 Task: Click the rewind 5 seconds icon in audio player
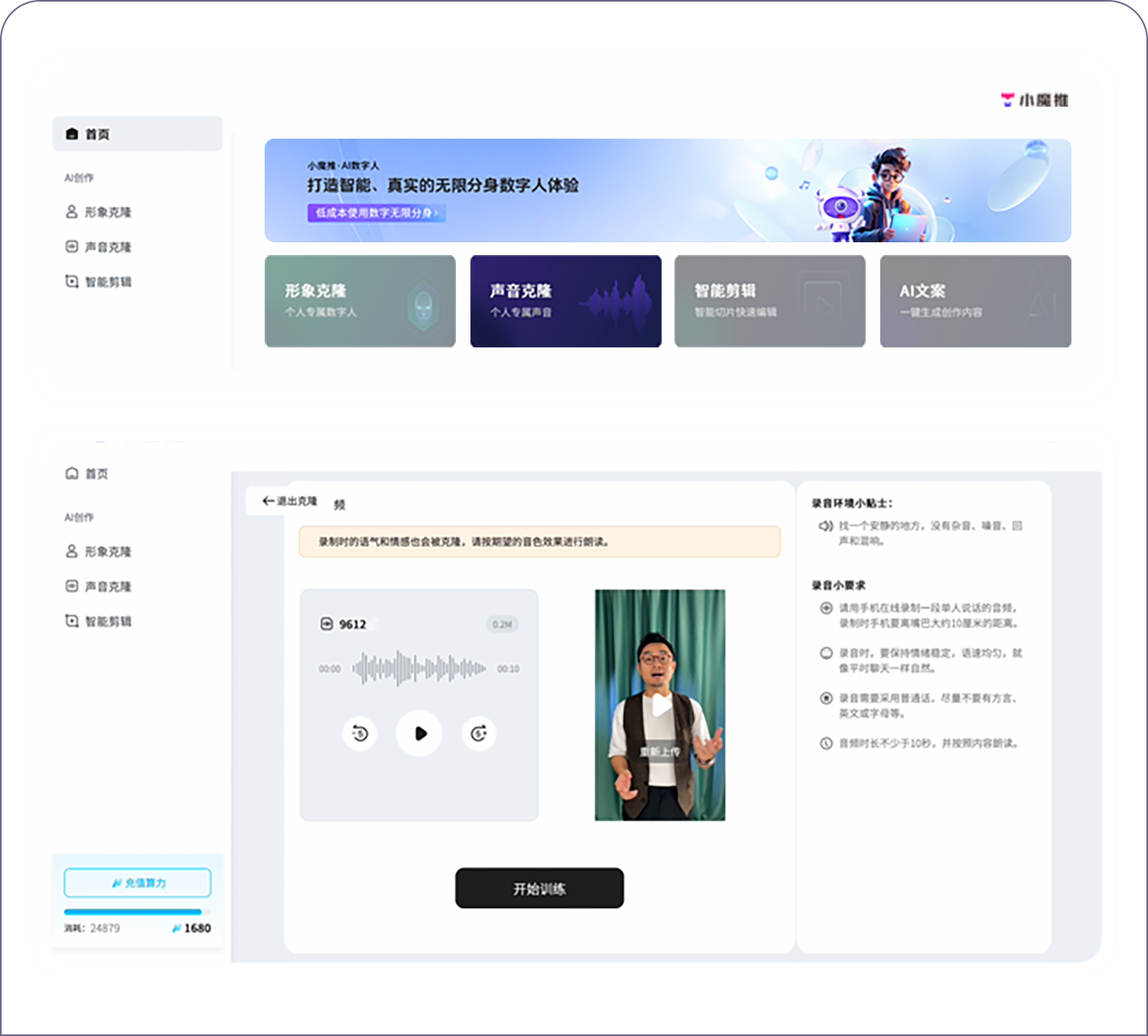[x=360, y=734]
